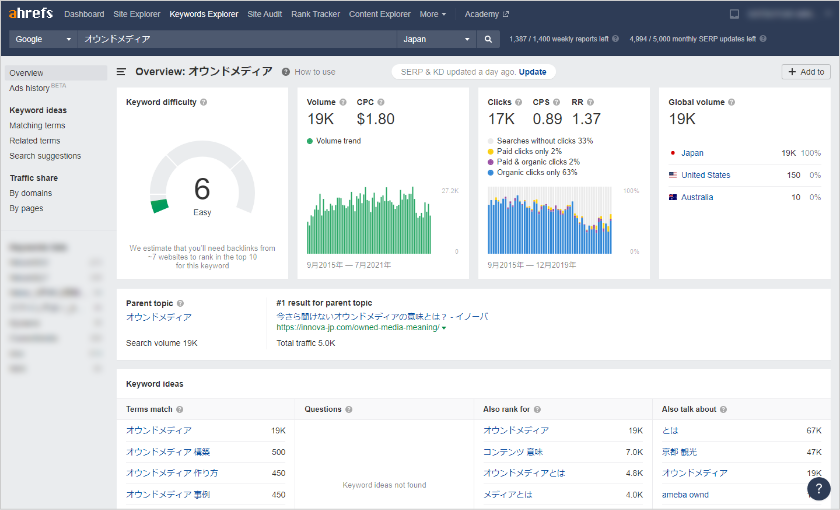The width and height of the screenshot is (840, 510).
Task: Expand the More menu in navigation
Action: tap(432, 14)
